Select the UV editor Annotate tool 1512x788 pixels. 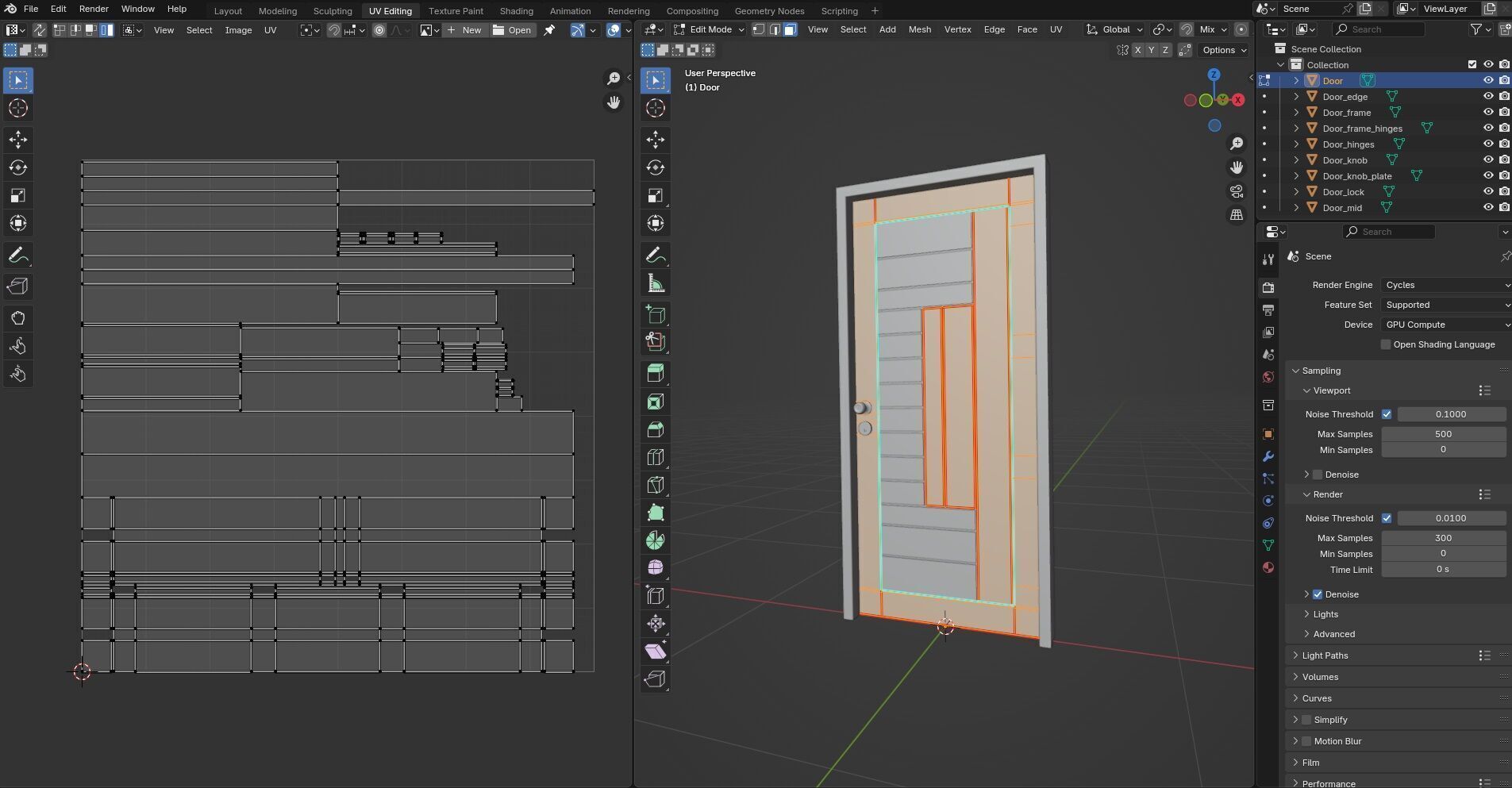(x=18, y=256)
